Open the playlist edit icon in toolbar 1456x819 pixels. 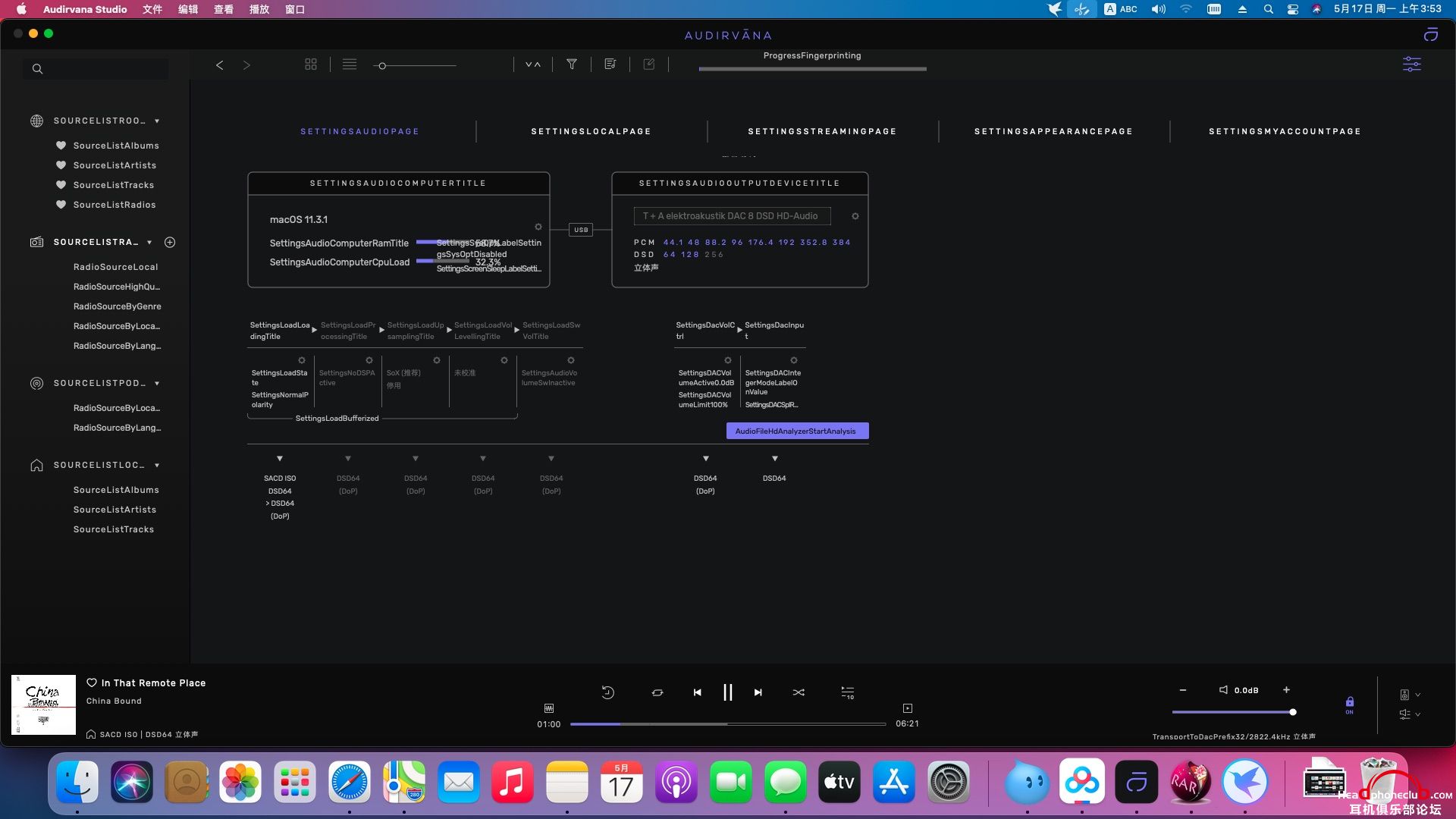tap(610, 64)
